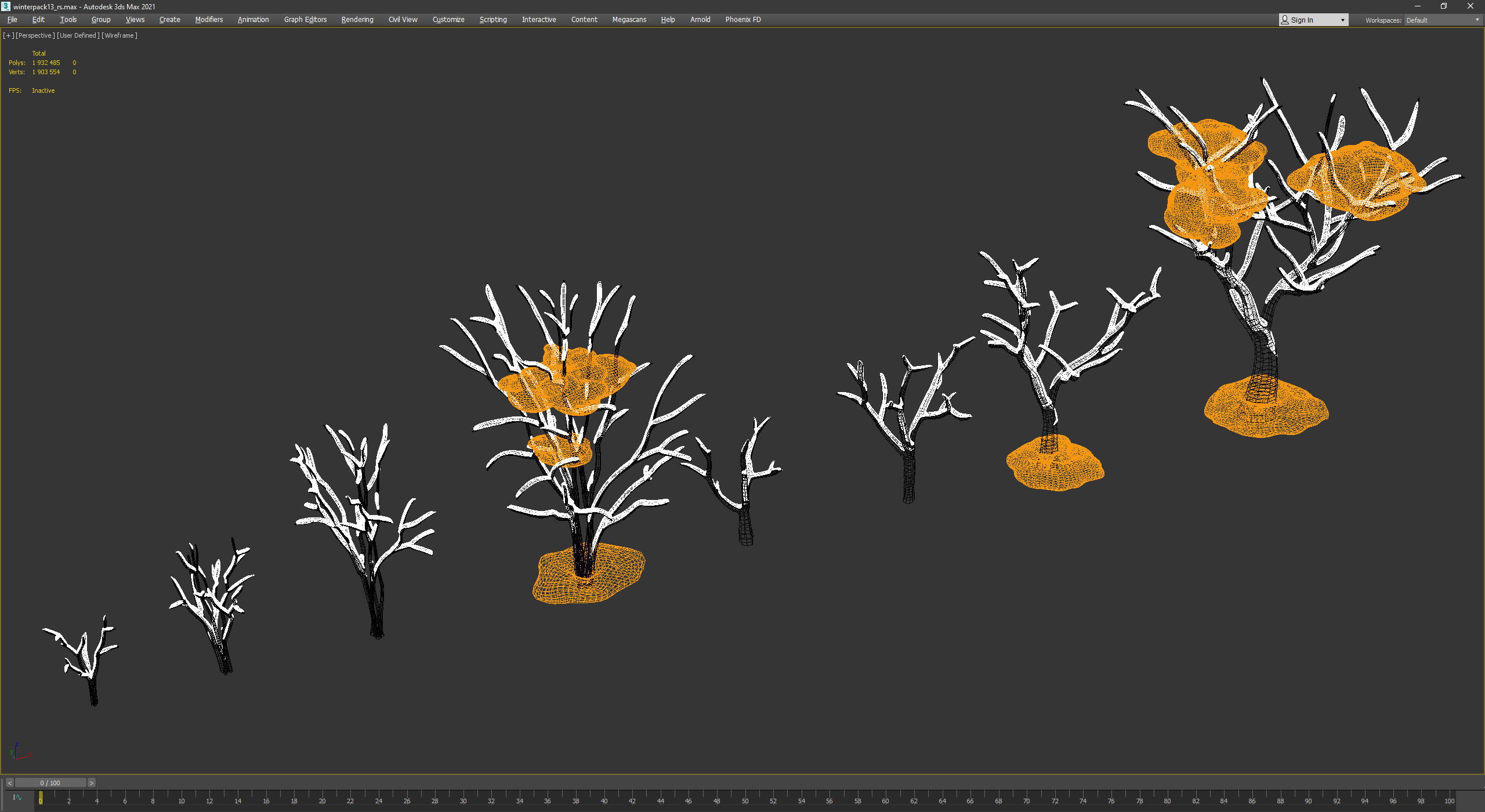Image resolution: width=1485 pixels, height=812 pixels.
Task: Open the Content menu
Action: coord(584,20)
